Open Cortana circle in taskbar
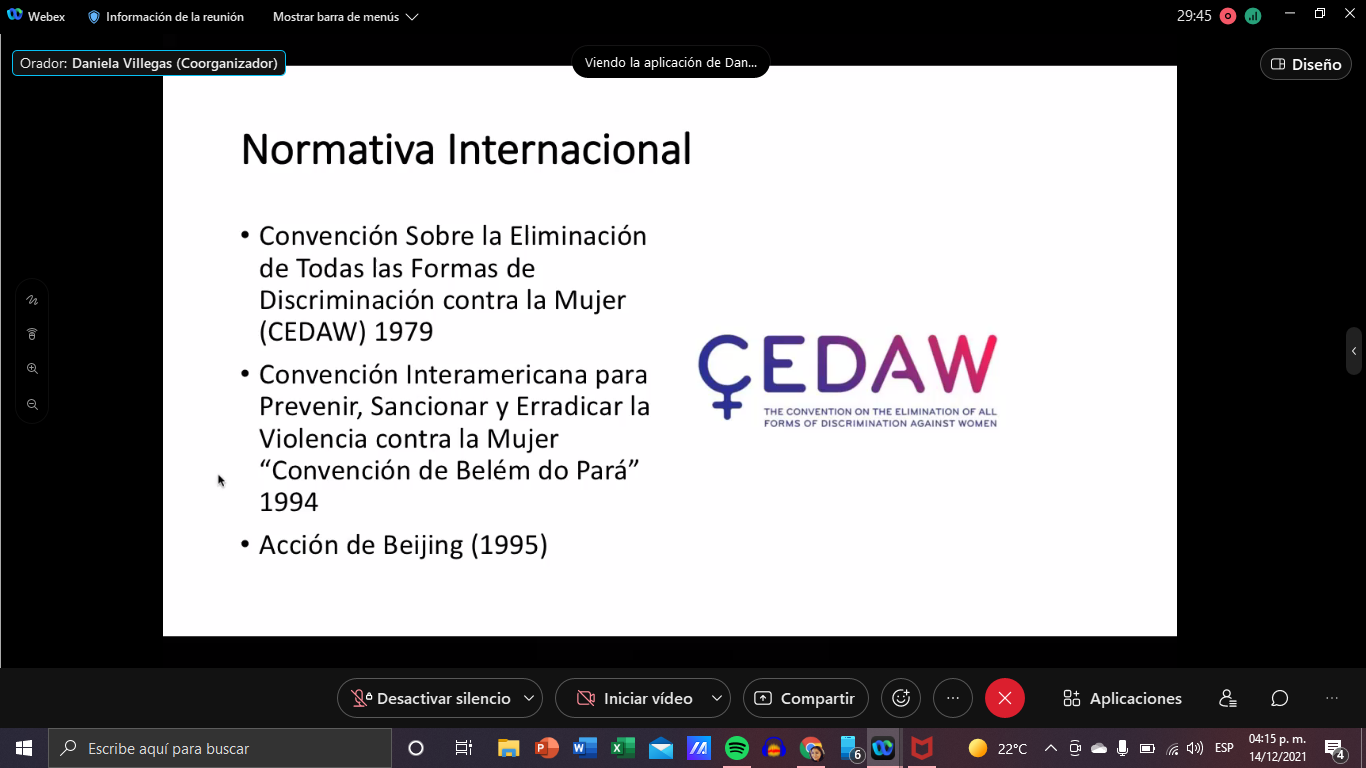Viewport: 1366px width, 768px height. pyautogui.click(x=416, y=748)
